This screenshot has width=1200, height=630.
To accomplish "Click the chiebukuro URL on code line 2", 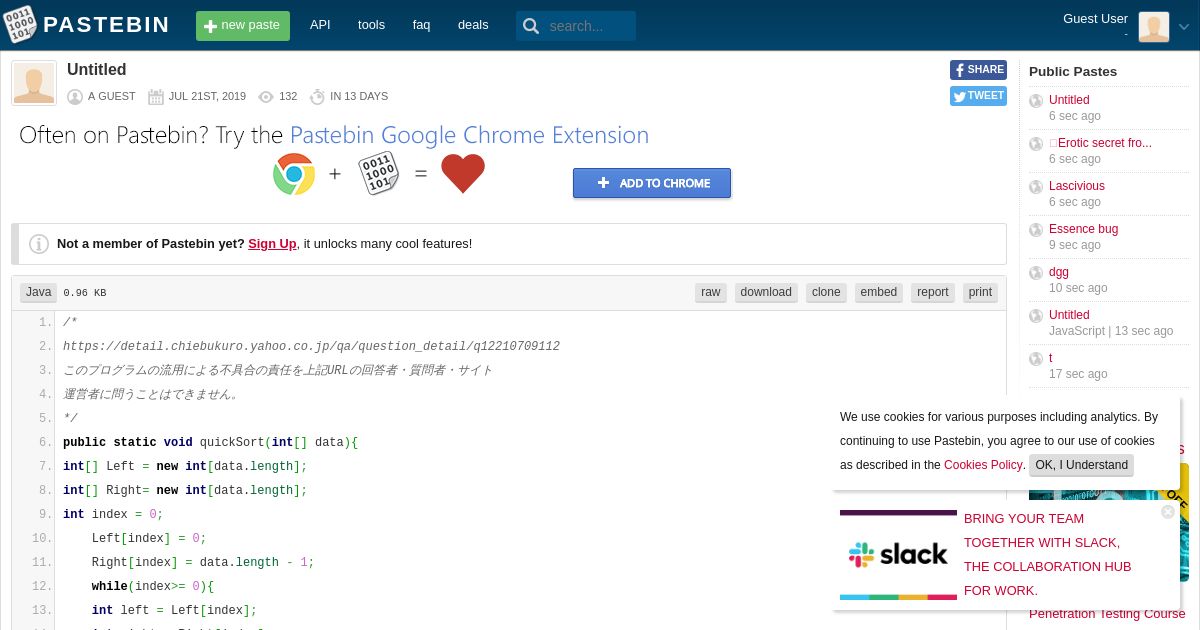I will [x=311, y=346].
